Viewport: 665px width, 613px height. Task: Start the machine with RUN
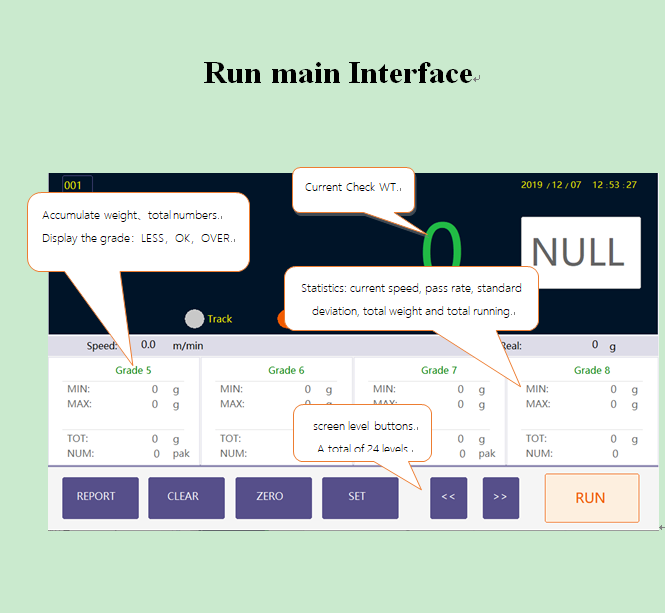(592, 498)
